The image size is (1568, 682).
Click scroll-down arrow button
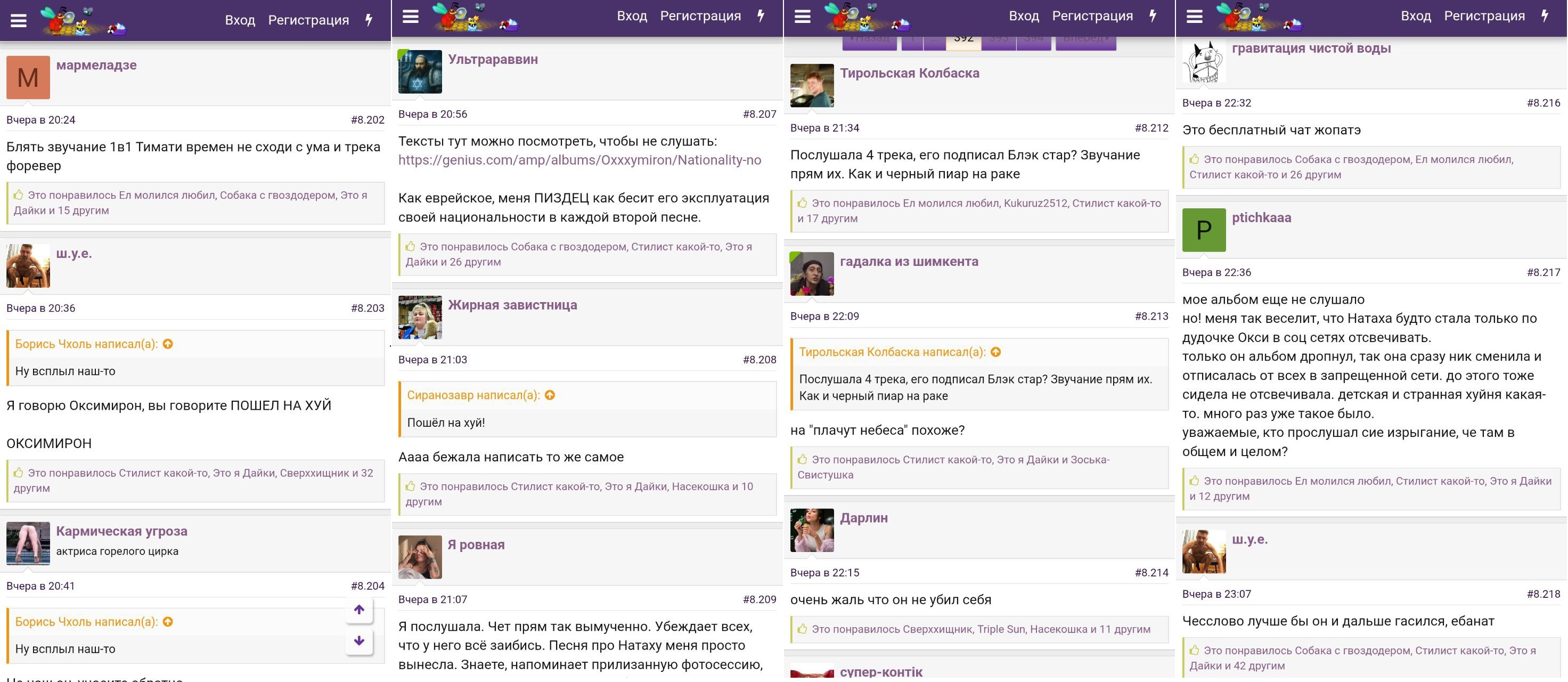(x=359, y=640)
